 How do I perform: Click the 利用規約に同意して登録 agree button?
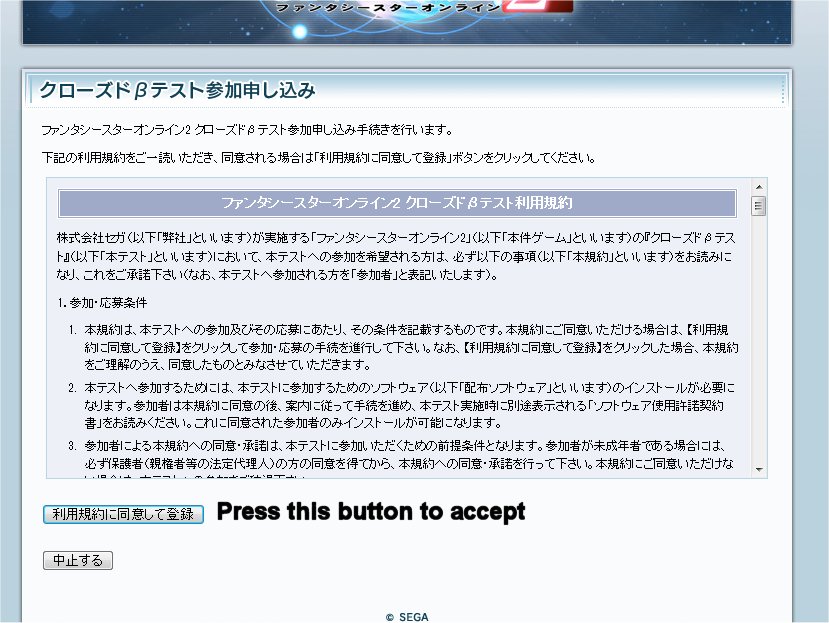123,514
